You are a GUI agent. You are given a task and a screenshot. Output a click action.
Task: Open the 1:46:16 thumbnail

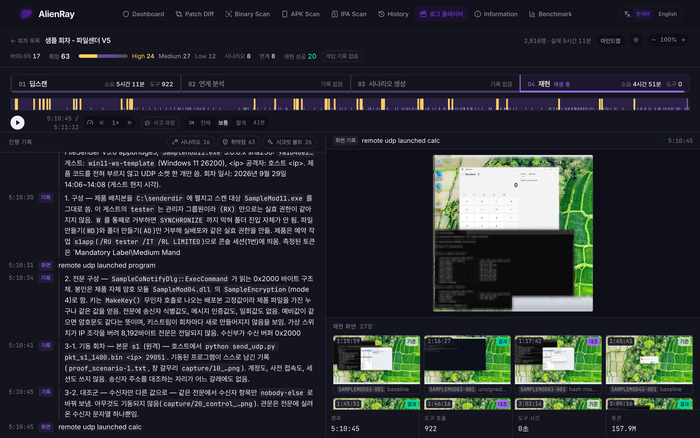(467, 404)
